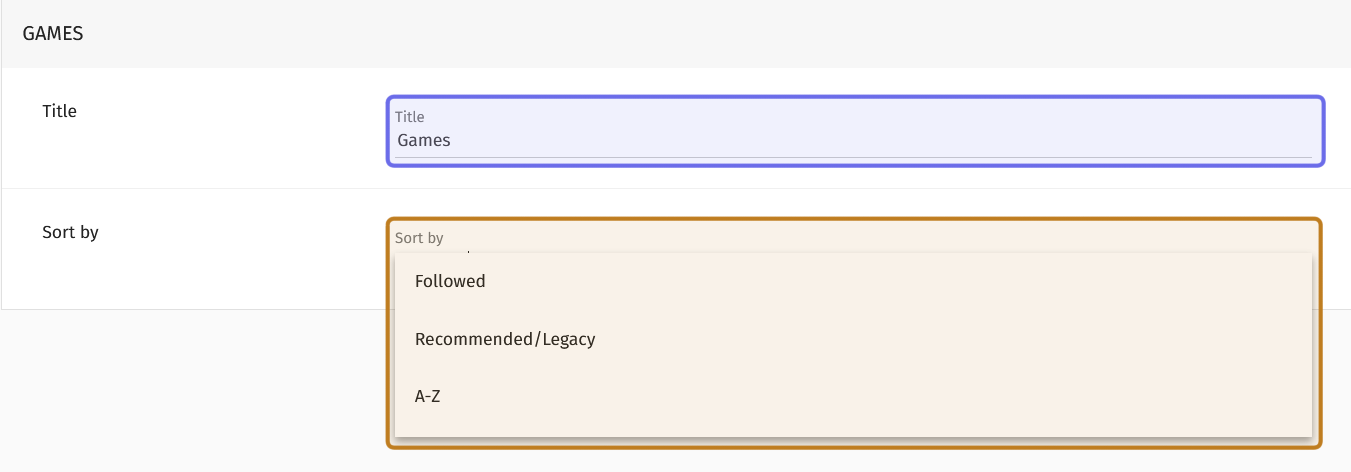Click the Sort by row label on left

point(70,232)
